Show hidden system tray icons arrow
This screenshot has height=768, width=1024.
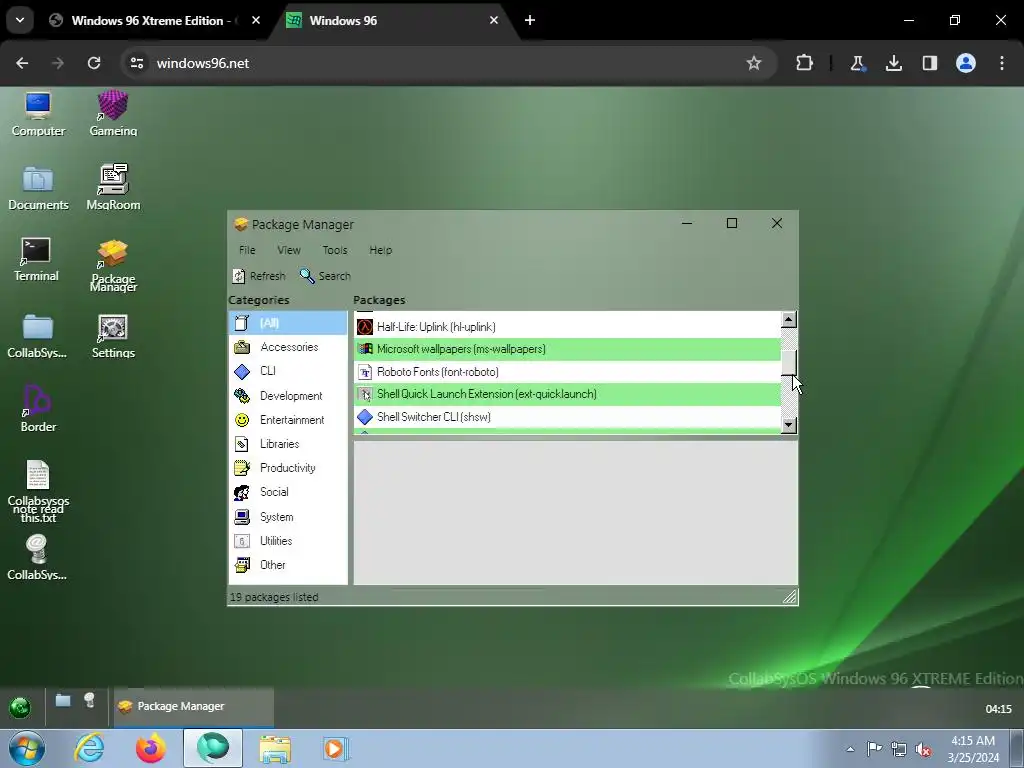(850, 749)
